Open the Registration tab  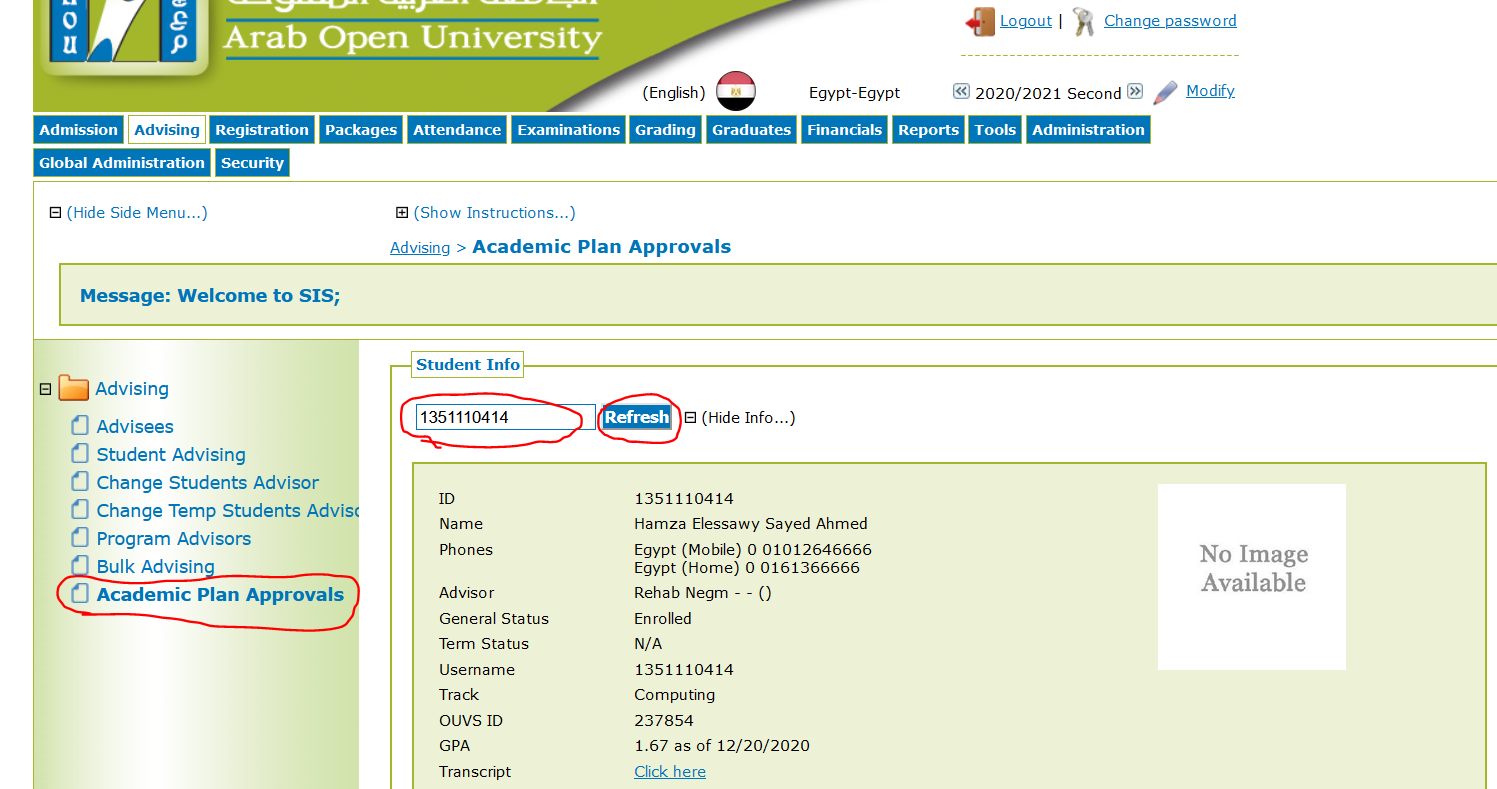(x=262, y=130)
